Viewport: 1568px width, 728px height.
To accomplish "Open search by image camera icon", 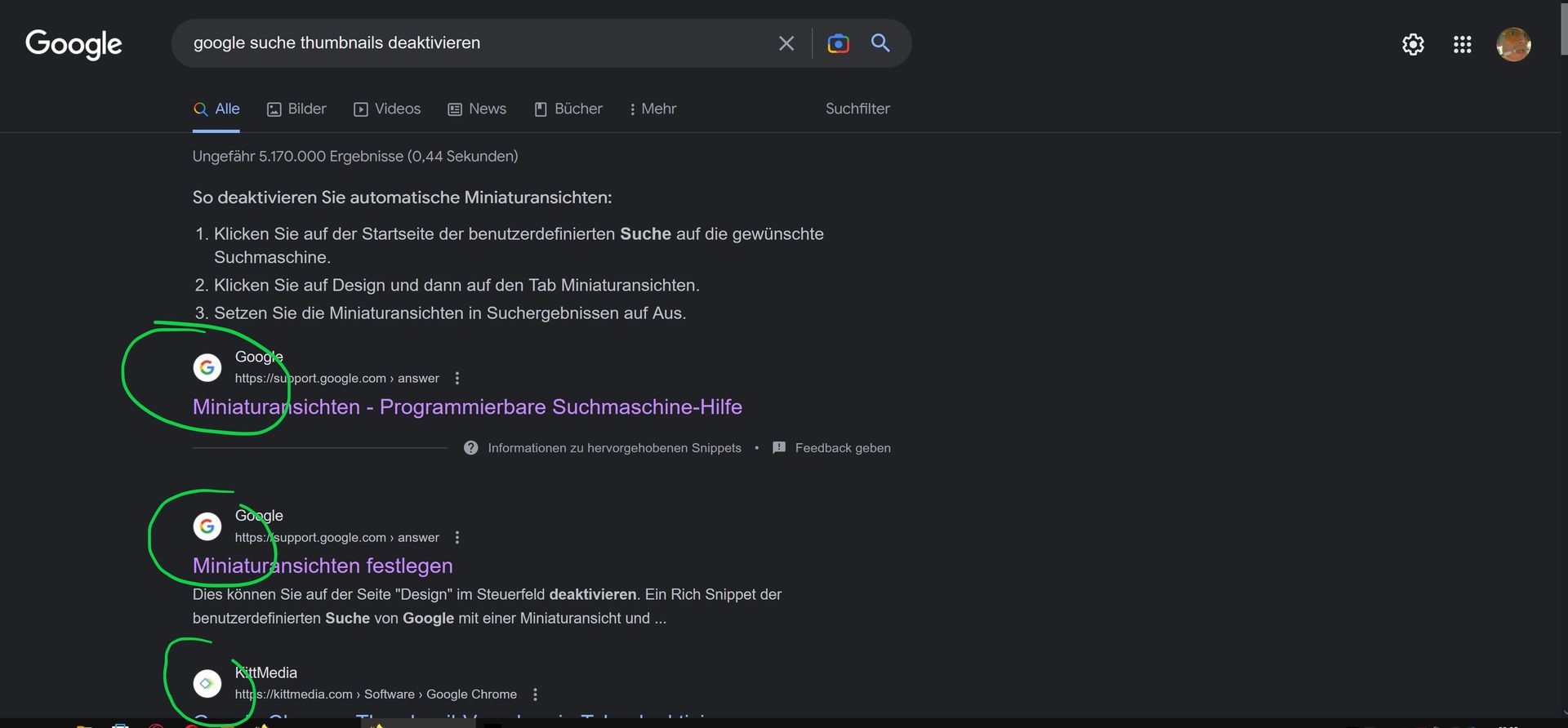I will click(838, 43).
